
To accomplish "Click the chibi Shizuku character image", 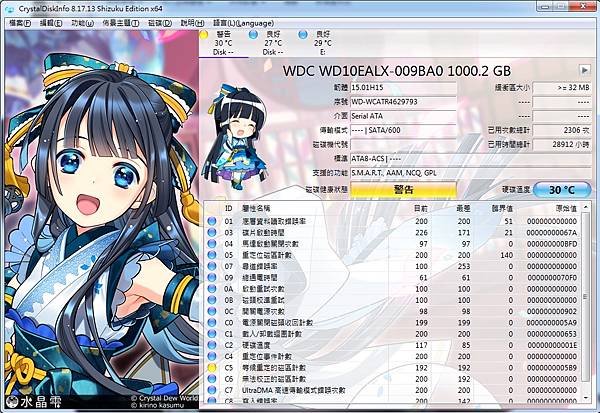I will 234,138.
